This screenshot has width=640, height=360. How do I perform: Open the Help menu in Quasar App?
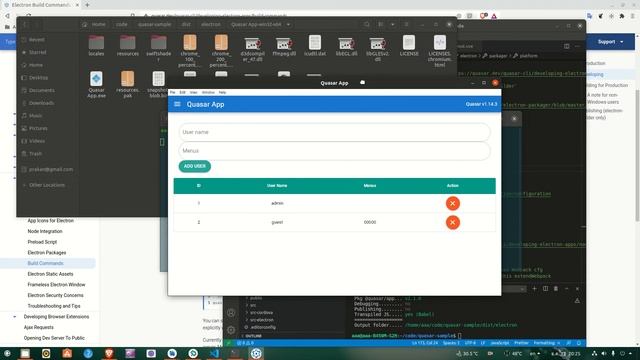point(222,93)
